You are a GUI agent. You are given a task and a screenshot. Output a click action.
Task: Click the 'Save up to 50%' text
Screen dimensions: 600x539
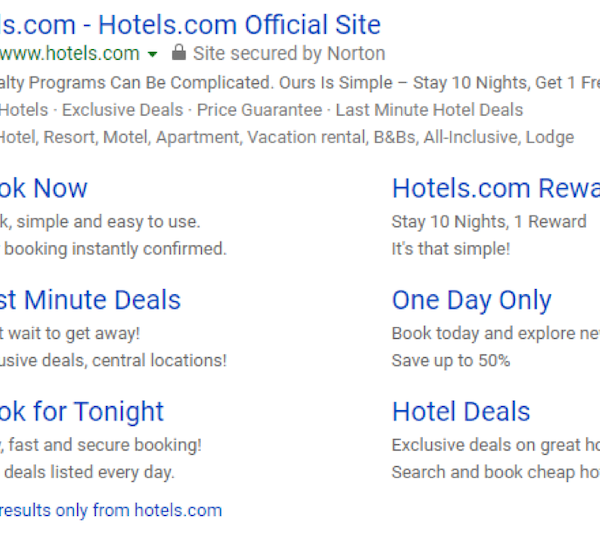click(451, 360)
